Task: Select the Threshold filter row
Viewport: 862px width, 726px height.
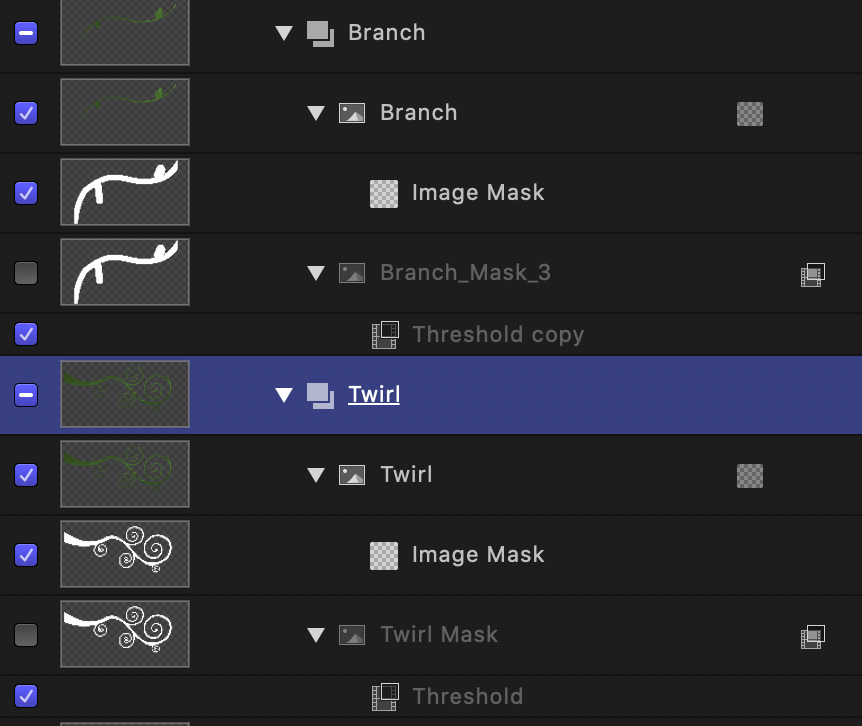Action: tap(431, 696)
